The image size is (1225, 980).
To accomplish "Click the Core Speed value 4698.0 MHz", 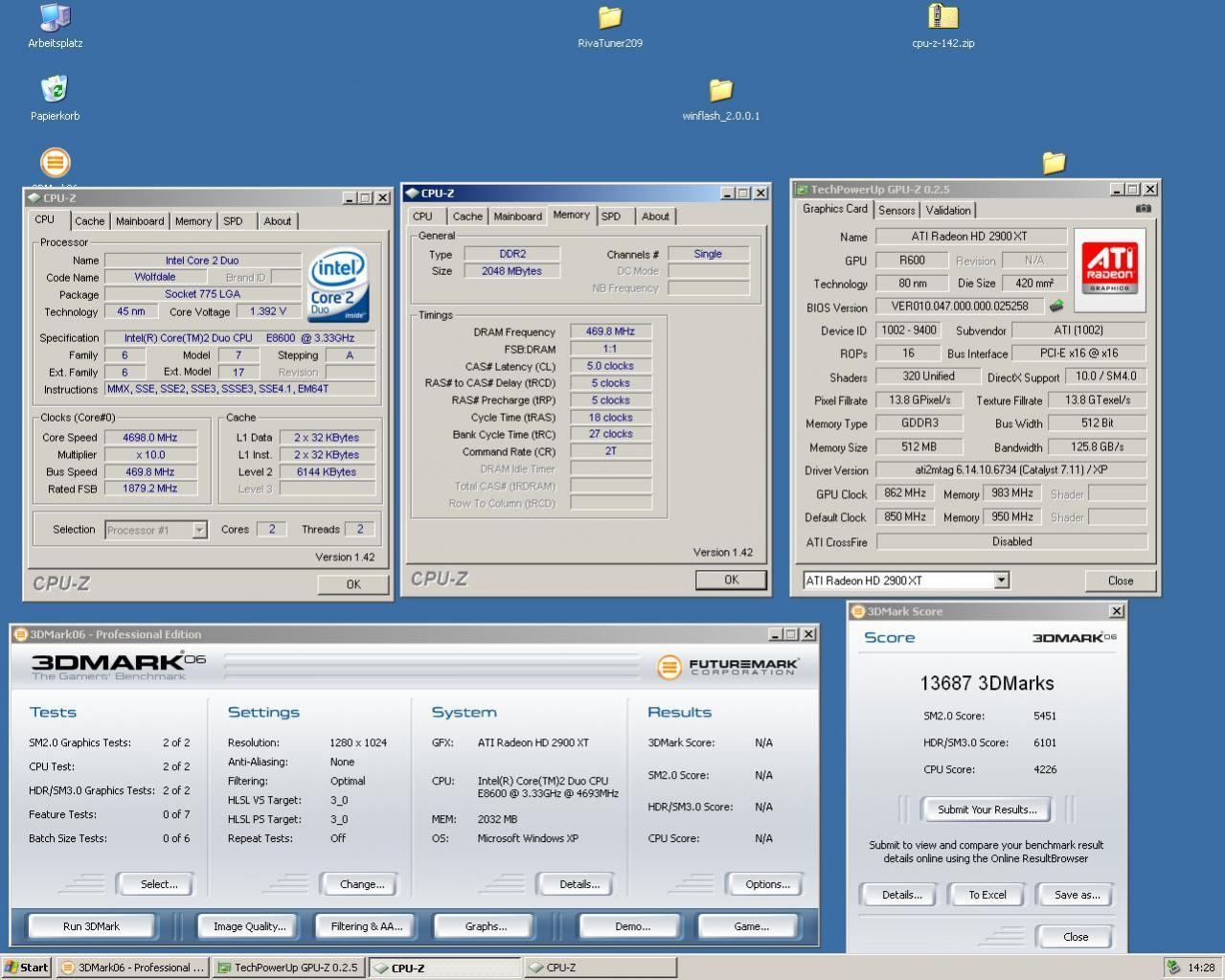I will [x=150, y=438].
